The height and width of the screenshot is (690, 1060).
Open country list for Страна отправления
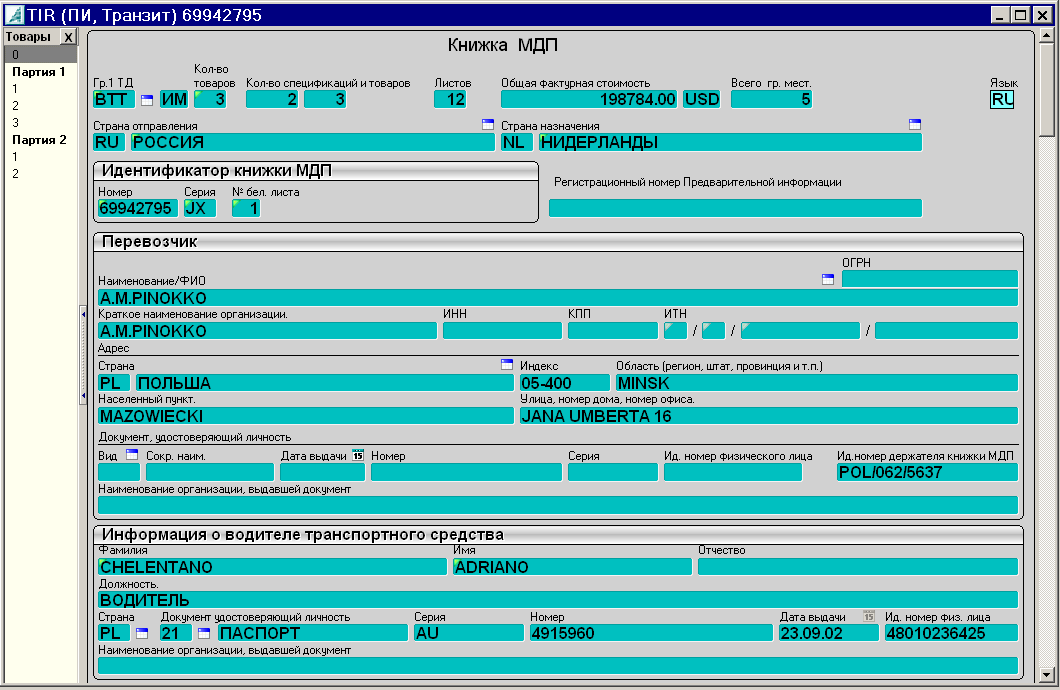coord(488,125)
